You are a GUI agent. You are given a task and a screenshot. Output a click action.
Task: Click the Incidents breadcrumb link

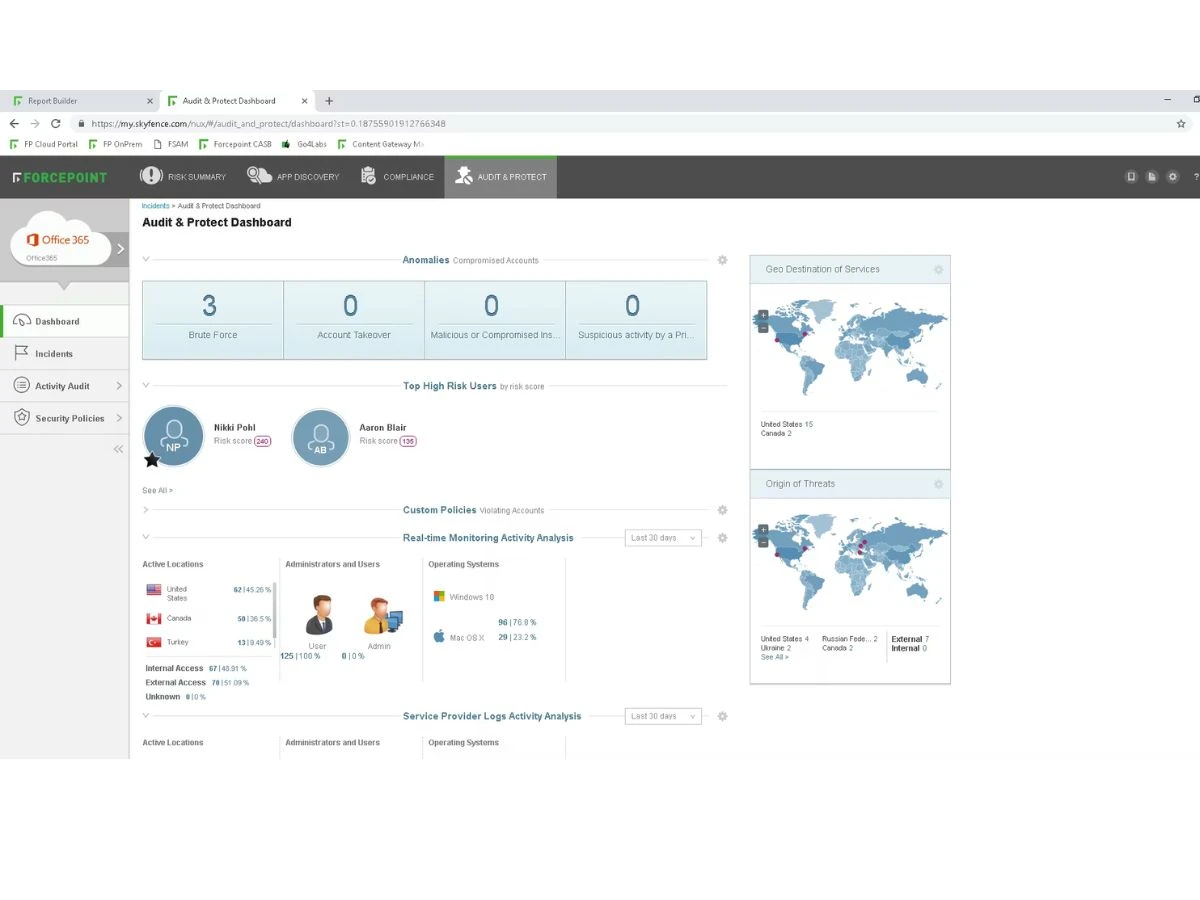coord(155,206)
